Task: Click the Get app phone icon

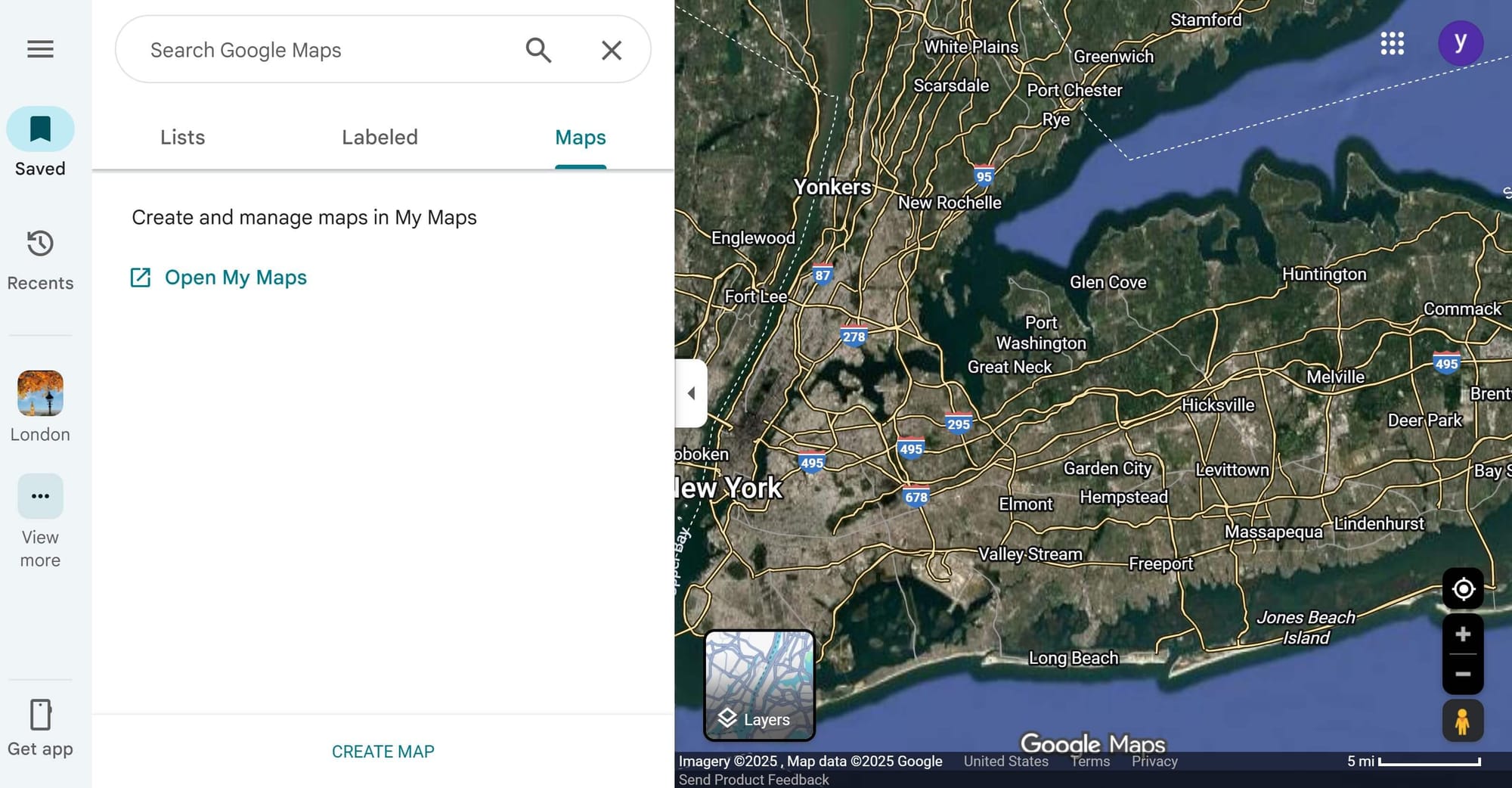Action: (40, 715)
